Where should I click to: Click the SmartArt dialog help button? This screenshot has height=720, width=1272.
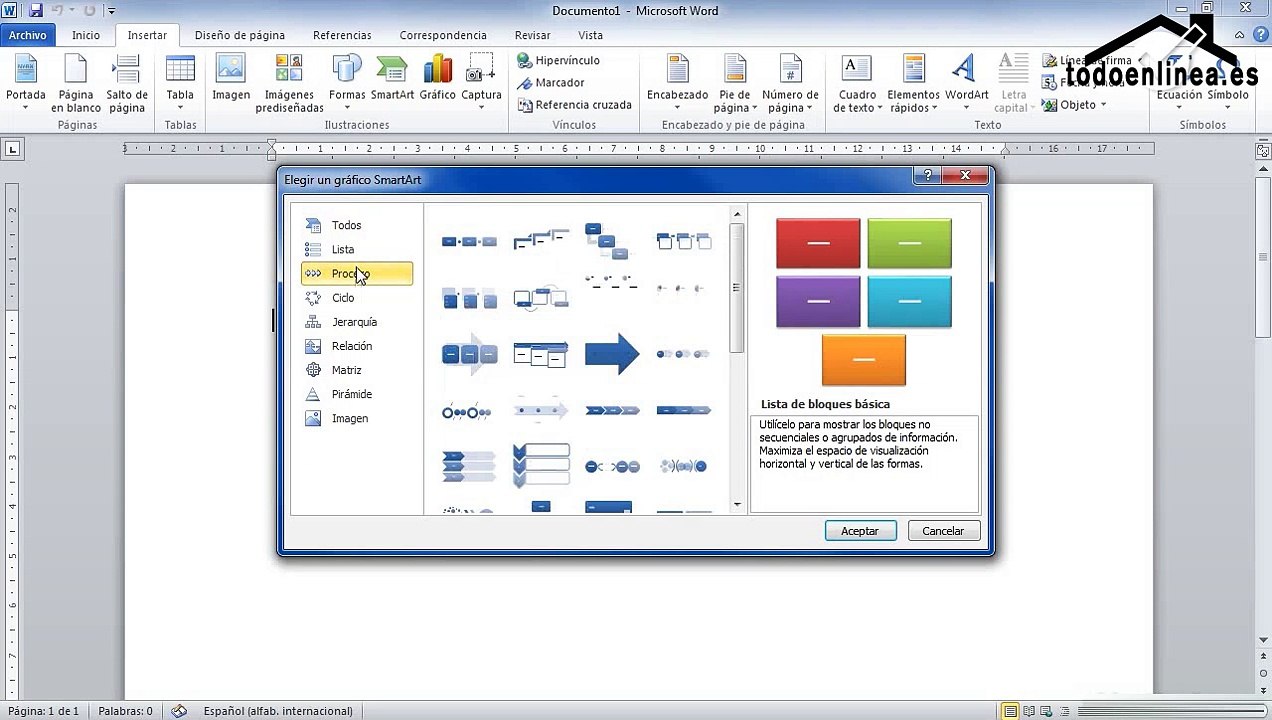pos(928,176)
